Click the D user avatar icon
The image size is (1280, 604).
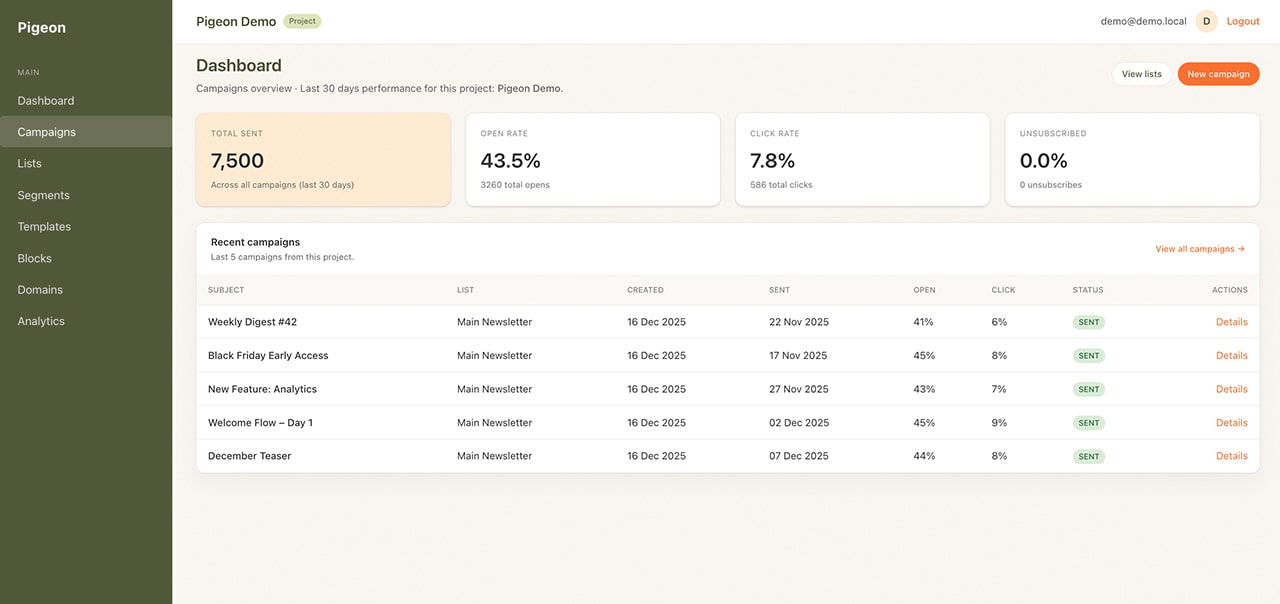(1205, 20)
